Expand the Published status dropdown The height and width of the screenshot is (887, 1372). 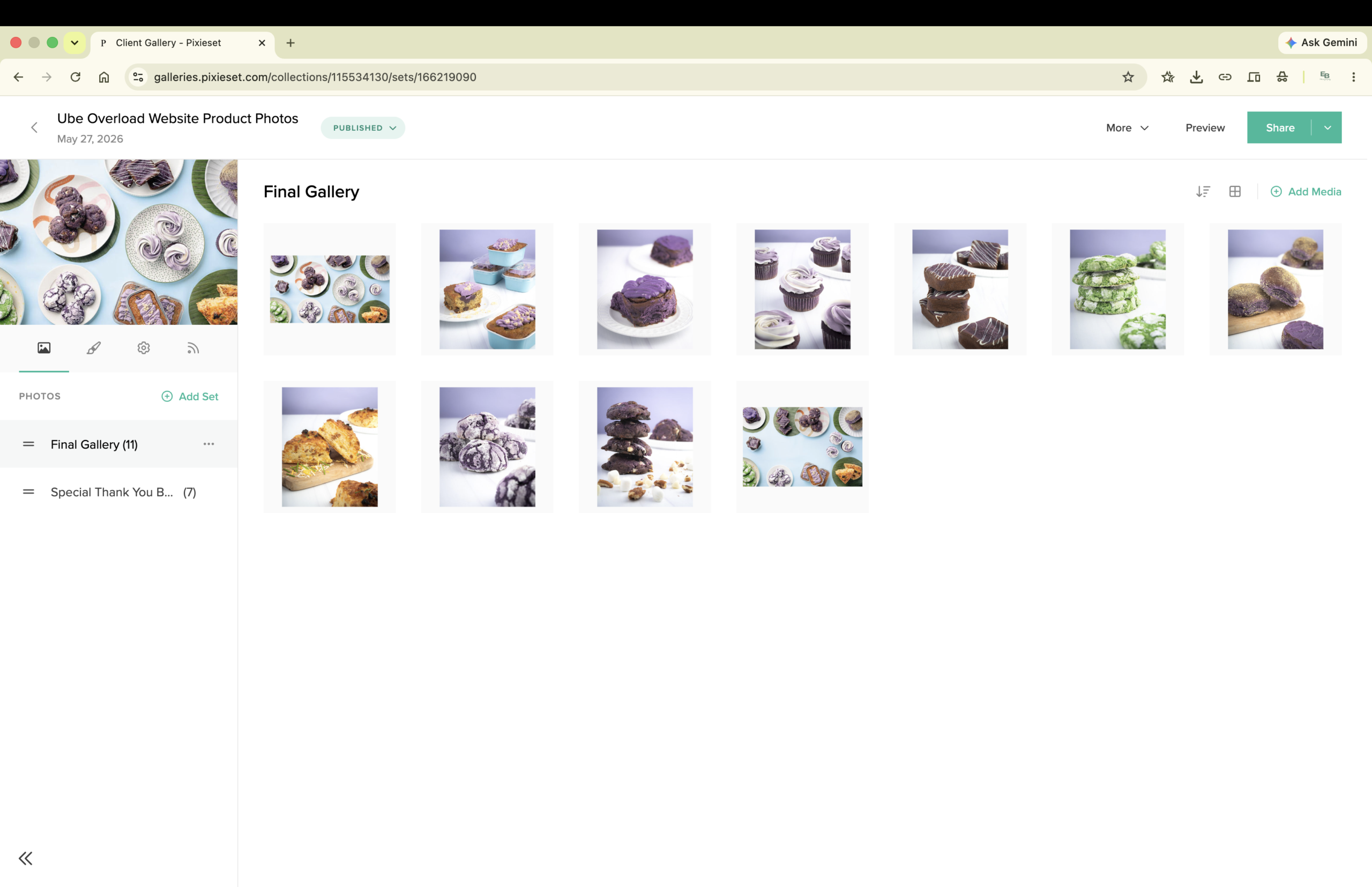tap(363, 128)
